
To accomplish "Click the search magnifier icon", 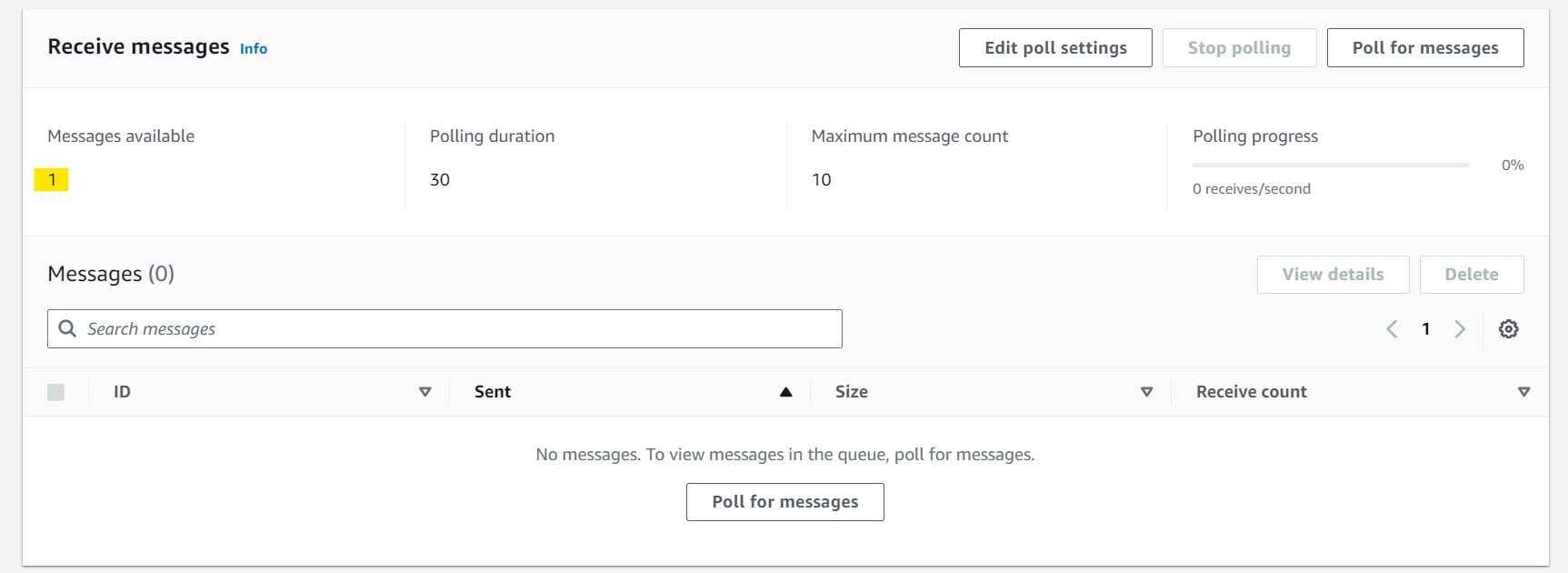I will pos(67,328).
